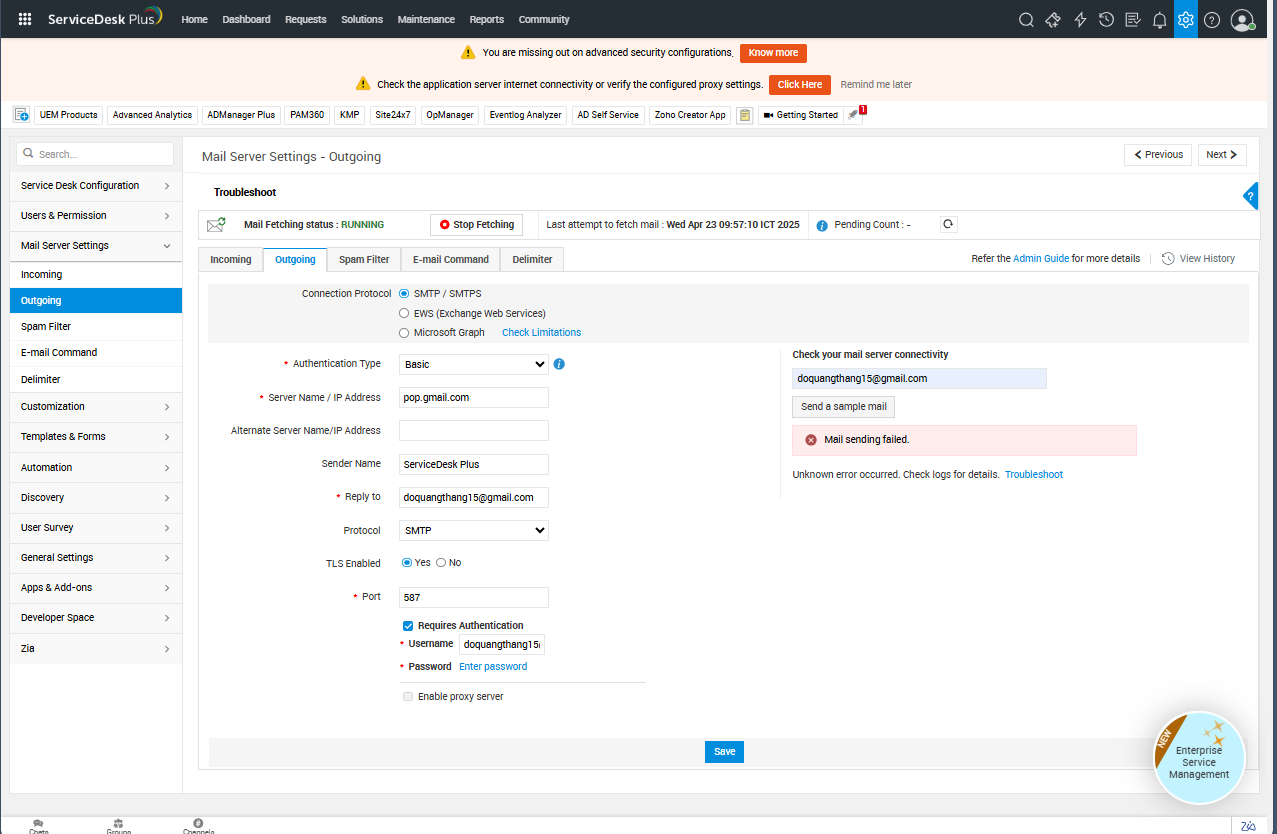Refresh the Pending Count
1277x834 pixels.
(949, 225)
